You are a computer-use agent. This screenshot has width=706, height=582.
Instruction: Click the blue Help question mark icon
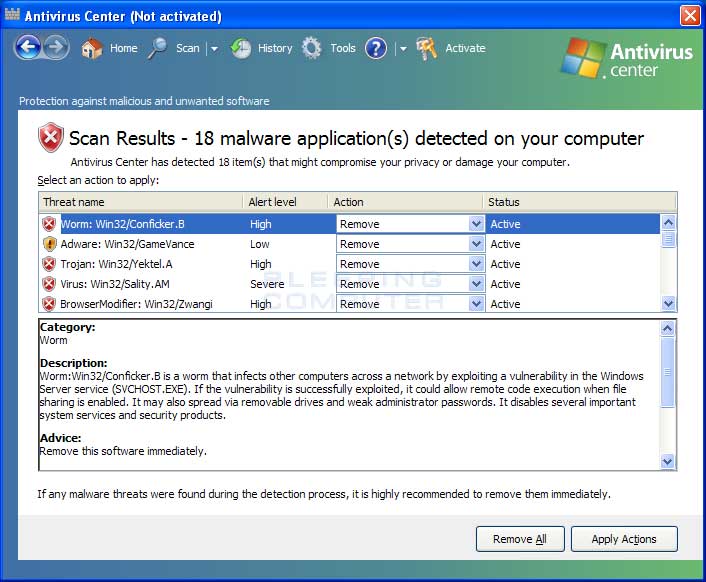[376, 48]
